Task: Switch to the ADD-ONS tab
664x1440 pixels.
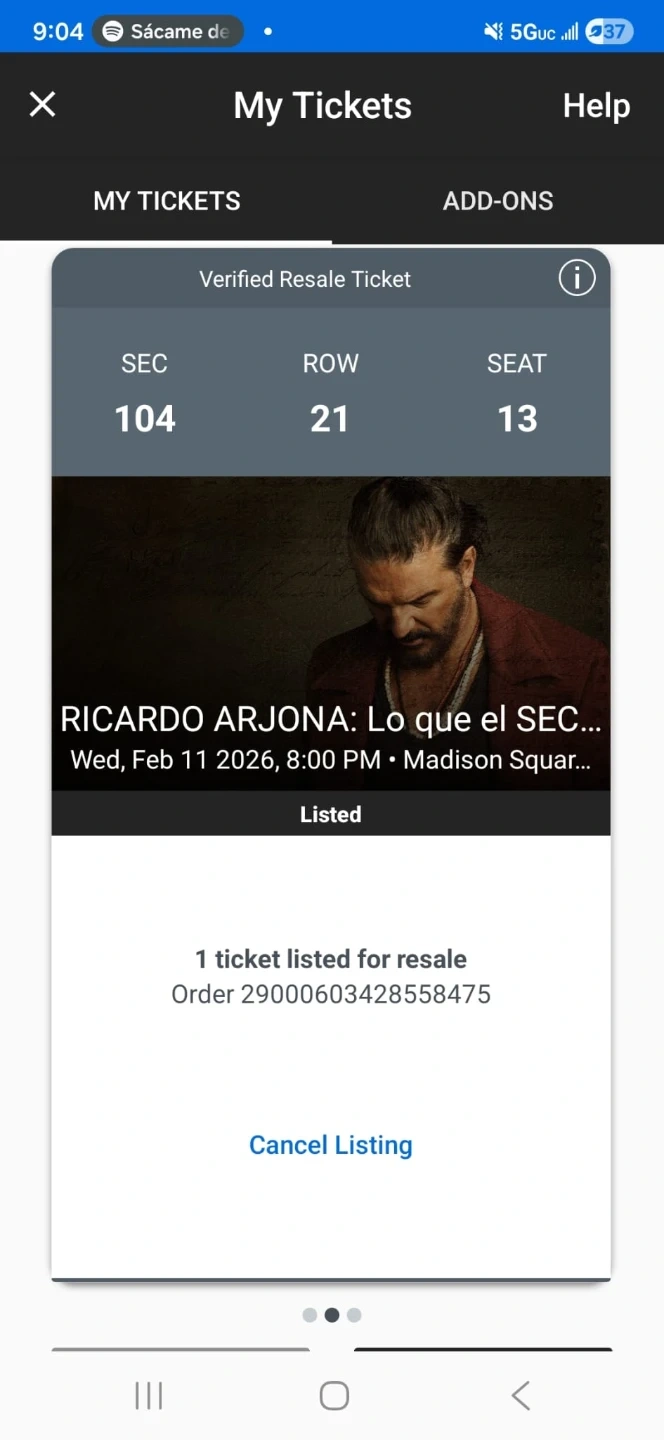Action: coord(498,200)
